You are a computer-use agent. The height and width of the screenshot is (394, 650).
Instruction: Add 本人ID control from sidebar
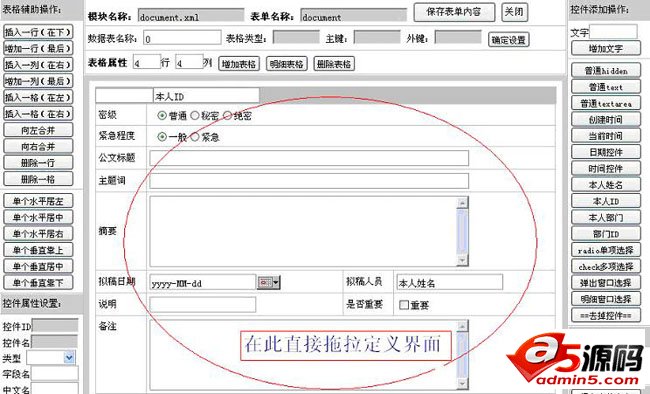[606, 201]
